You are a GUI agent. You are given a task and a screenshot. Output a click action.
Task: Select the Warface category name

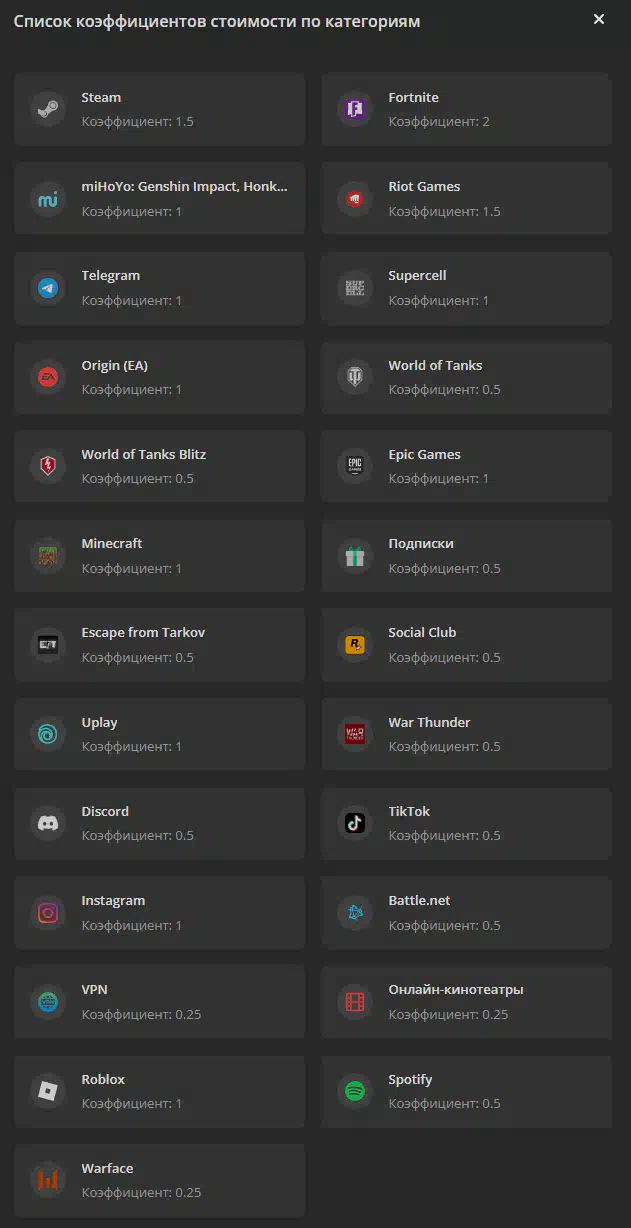click(x=107, y=1168)
